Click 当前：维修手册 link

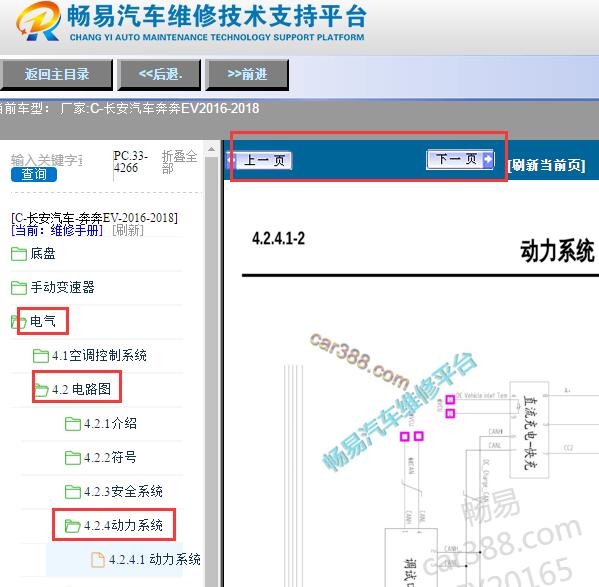tap(57, 230)
